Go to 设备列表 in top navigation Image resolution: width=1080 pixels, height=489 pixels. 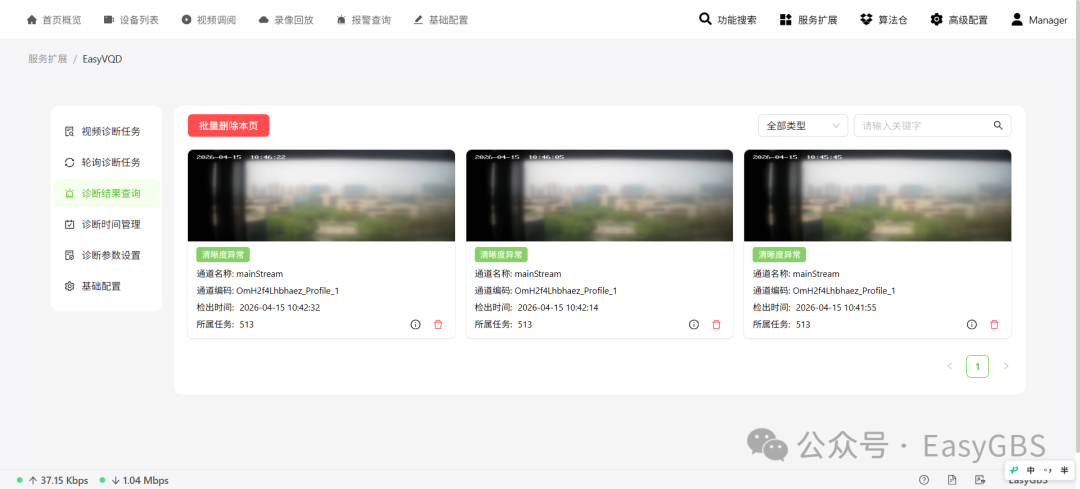click(131, 20)
